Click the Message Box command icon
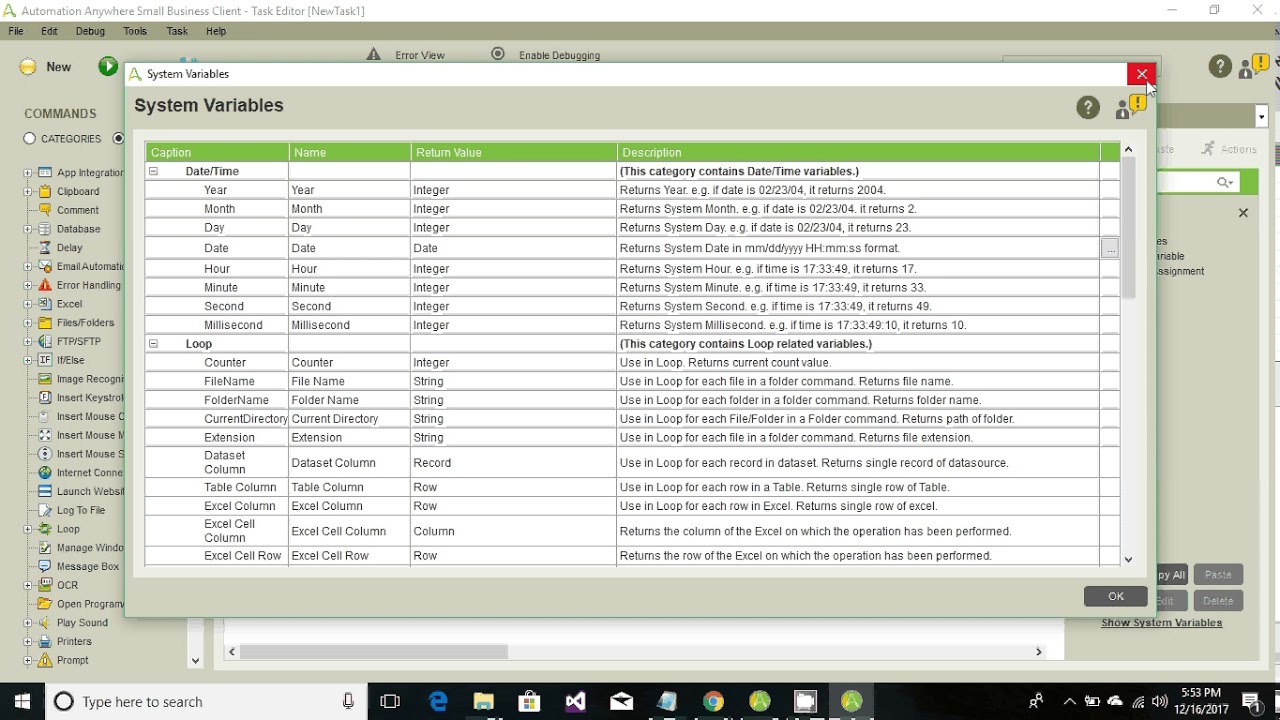 pos(45,566)
